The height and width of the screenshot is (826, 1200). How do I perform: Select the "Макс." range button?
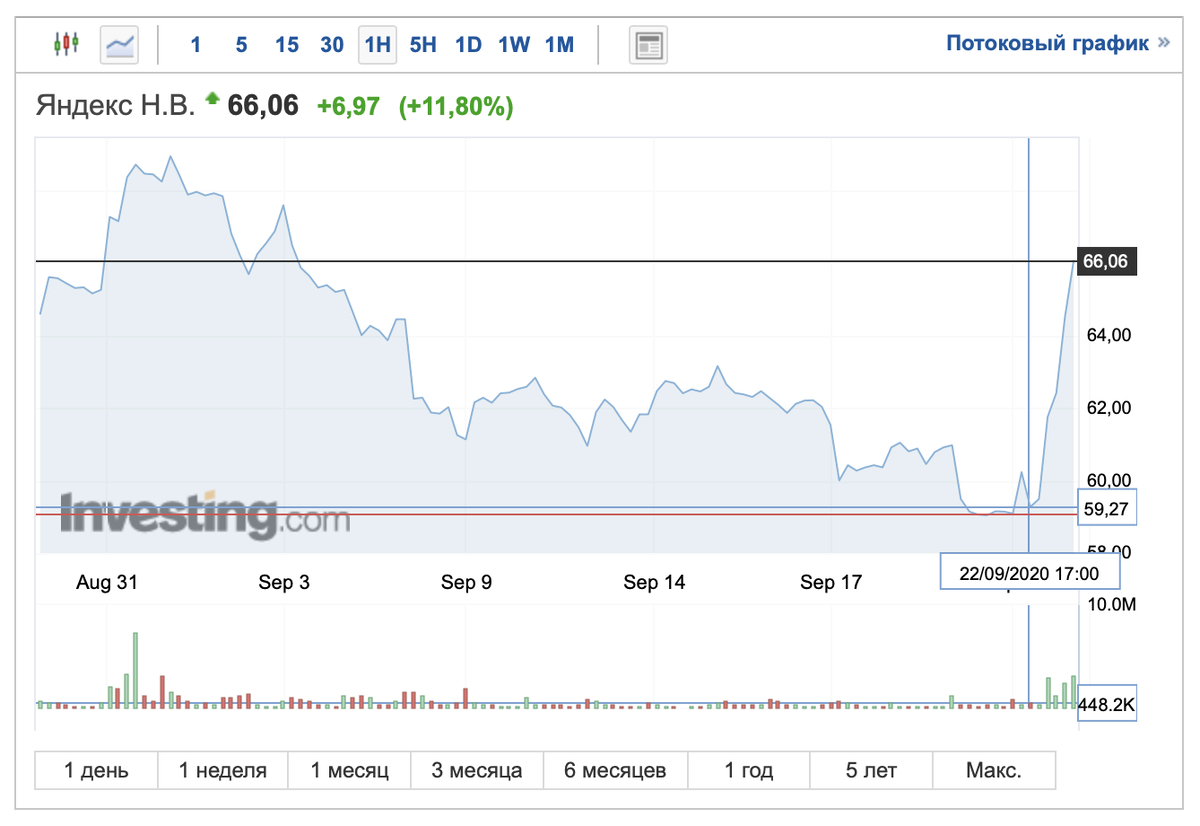(x=993, y=770)
